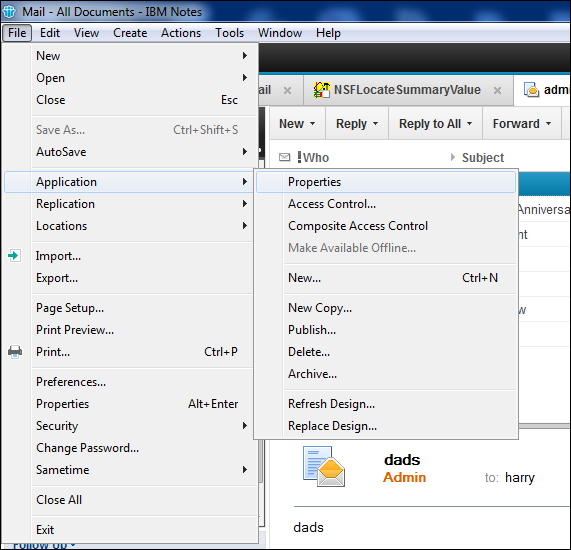This screenshot has width=571, height=550.
Task: Expand the Replication submenu
Action: pos(245,204)
